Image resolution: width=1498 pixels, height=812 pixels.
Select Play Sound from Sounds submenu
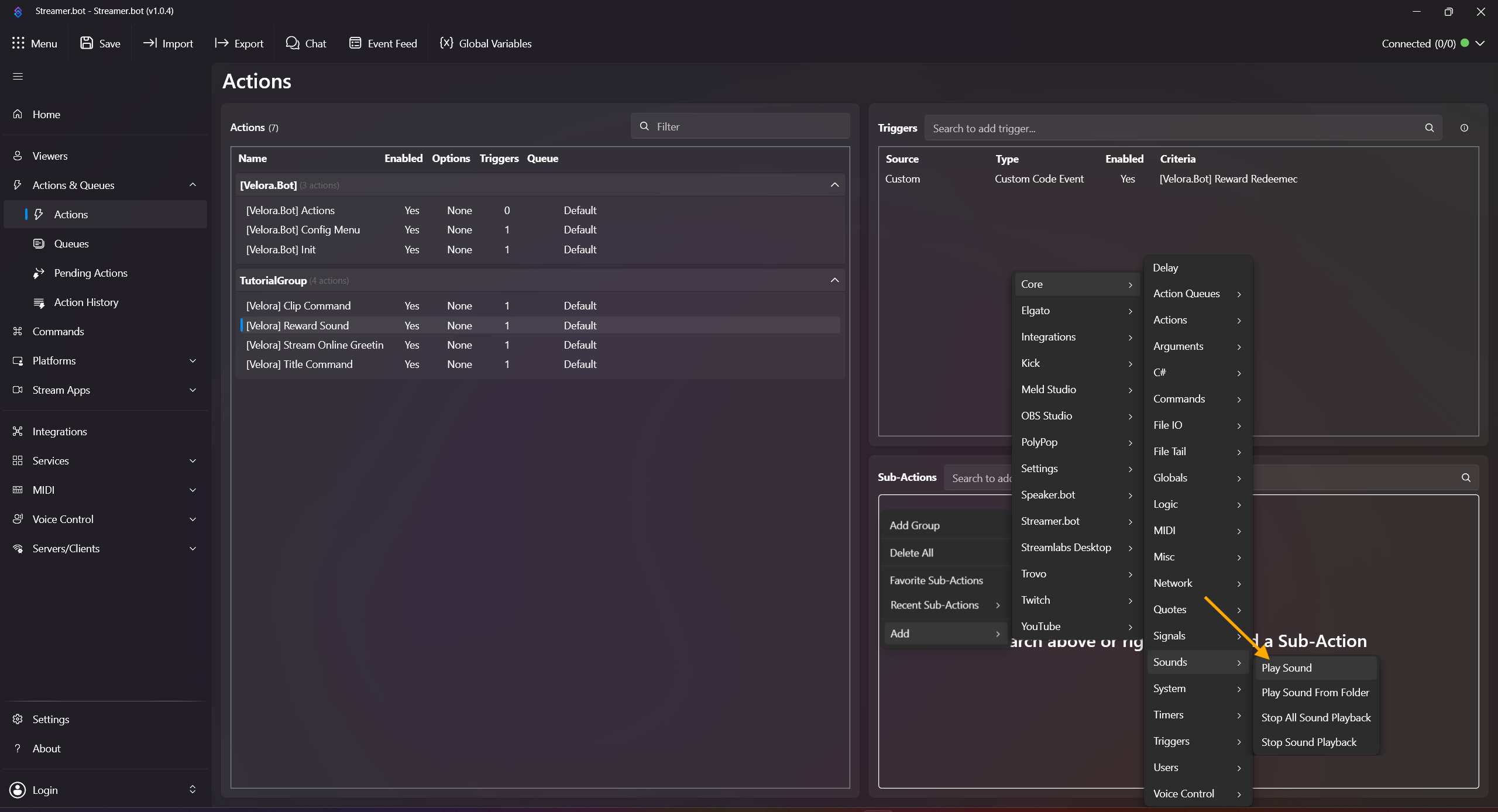click(x=1286, y=668)
